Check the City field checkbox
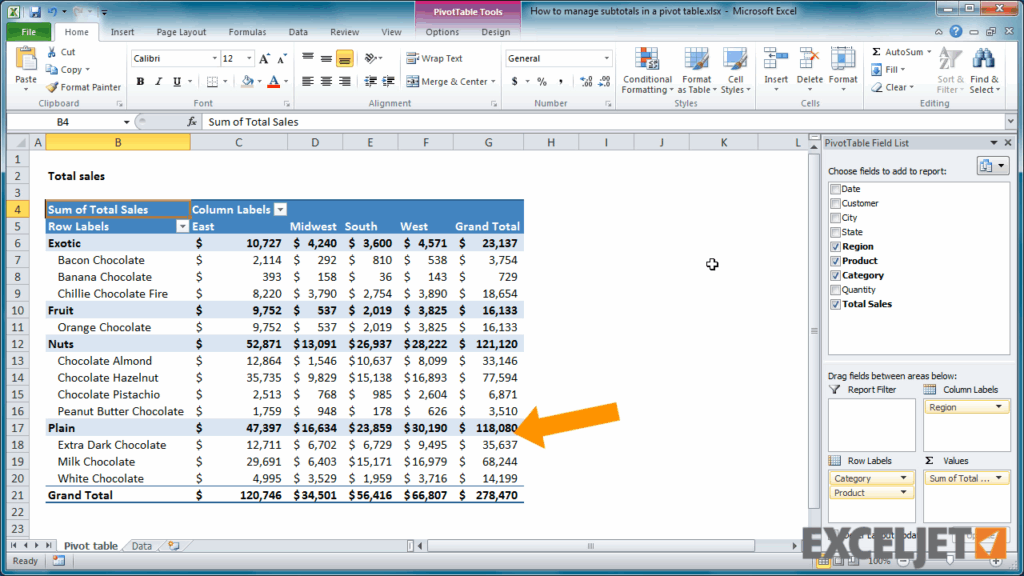The image size is (1024, 576). pyautogui.click(x=835, y=217)
